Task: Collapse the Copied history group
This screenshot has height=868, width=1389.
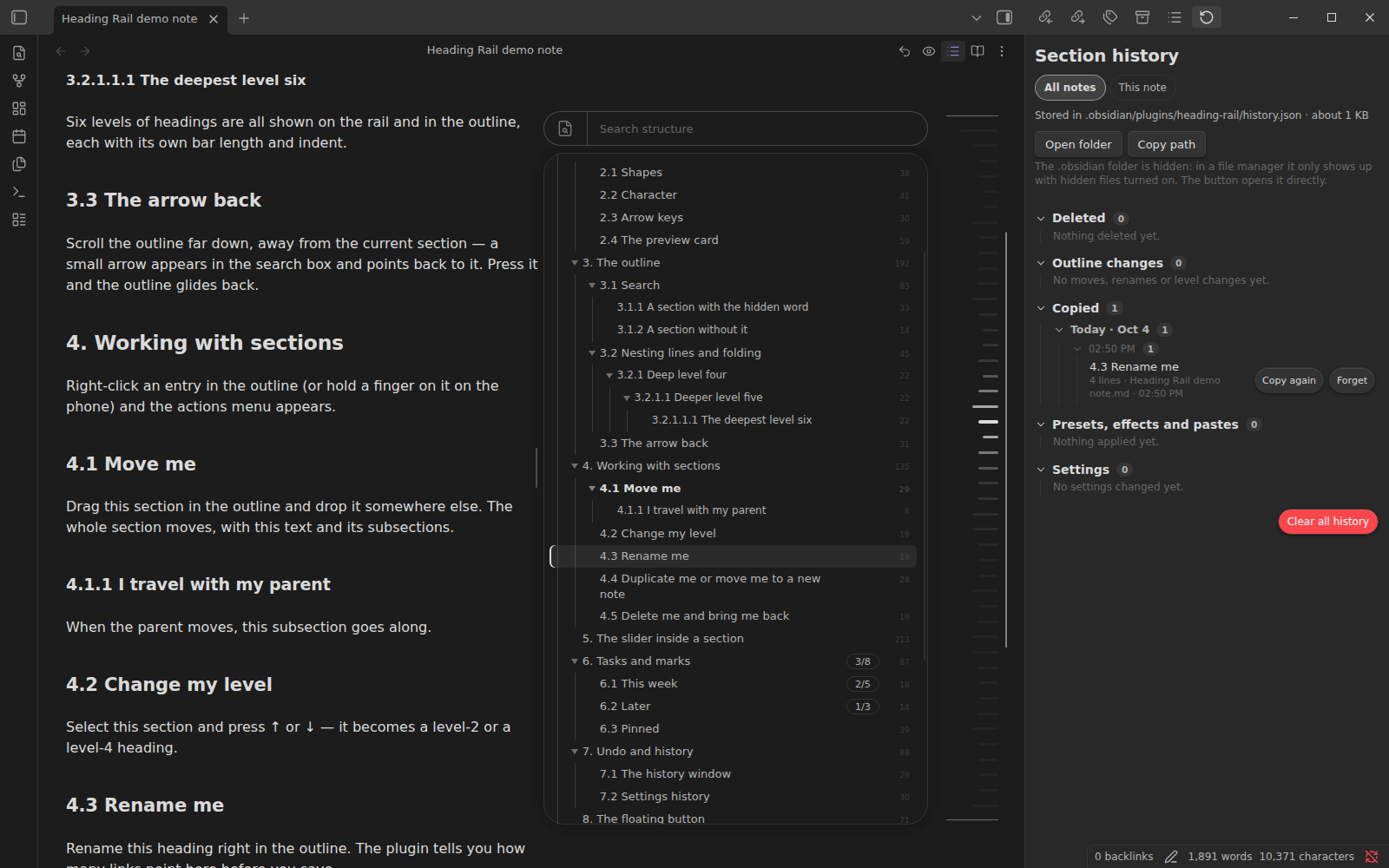Action: coord(1041,308)
